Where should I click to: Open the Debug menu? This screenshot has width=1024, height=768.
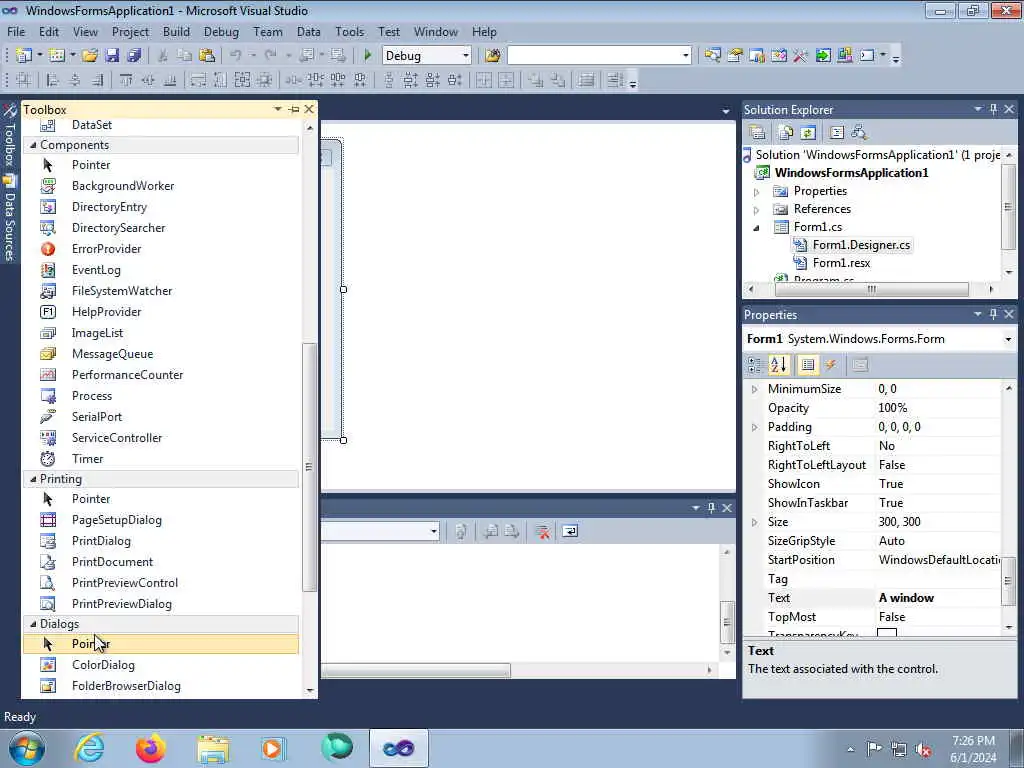221,32
